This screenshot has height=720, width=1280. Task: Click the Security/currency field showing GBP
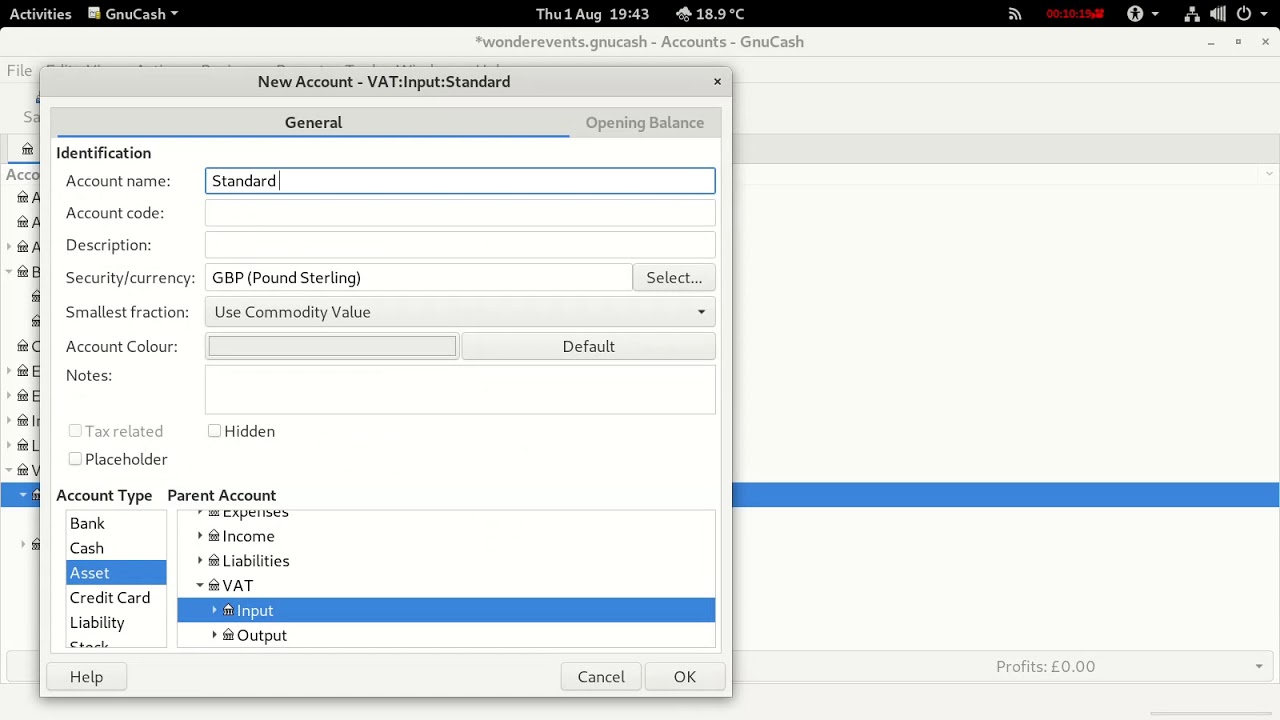[418, 278]
